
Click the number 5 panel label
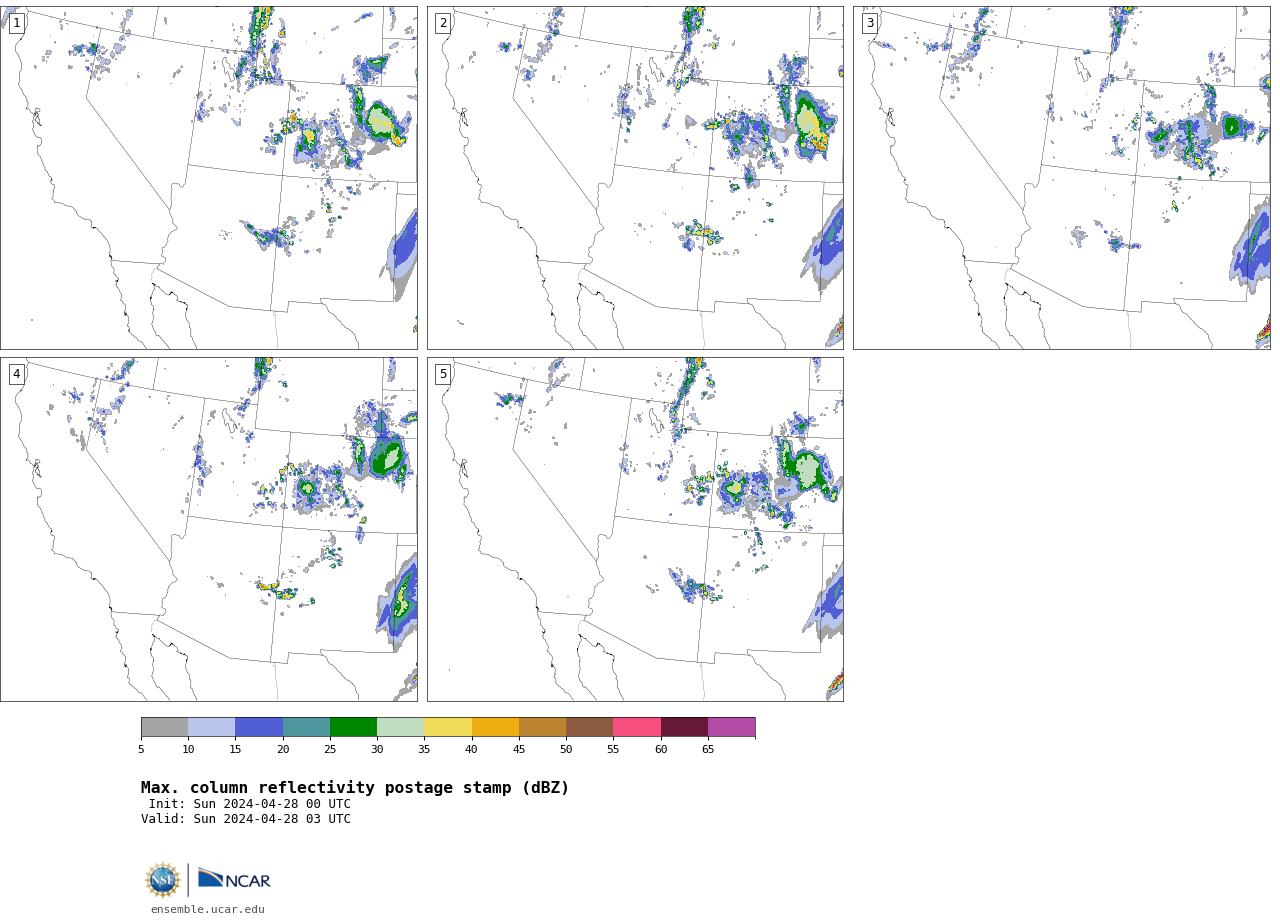coord(443,374)
